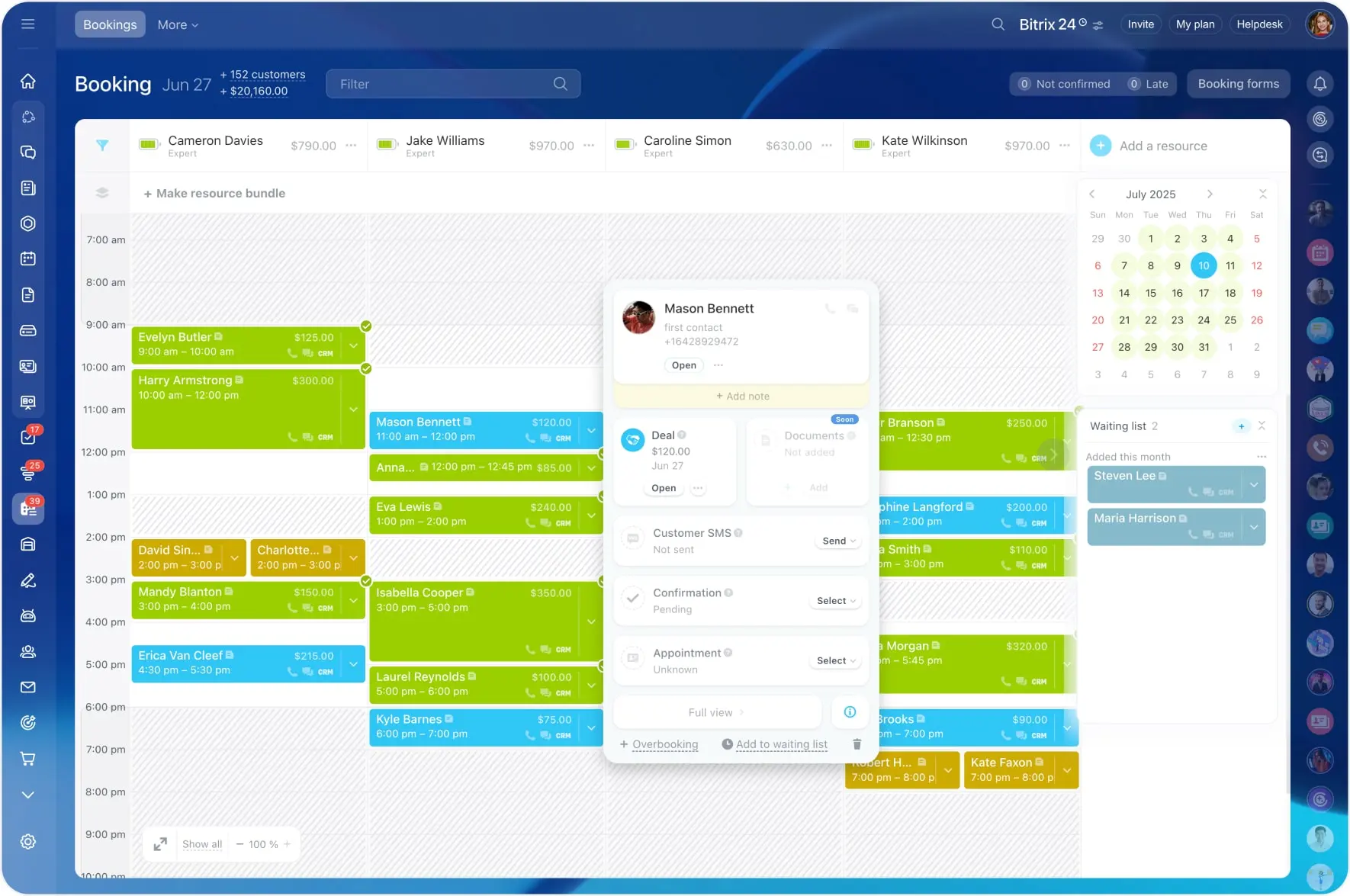Toggle the Late bookings filter

click(1149, 84)
